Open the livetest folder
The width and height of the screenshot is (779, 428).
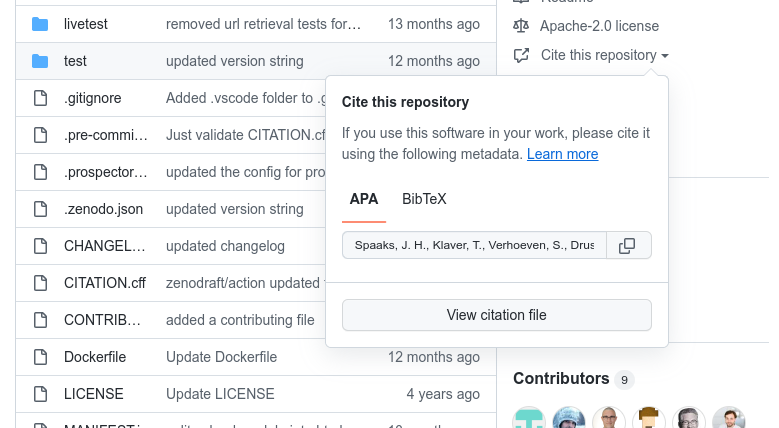[x=85, y=24]
